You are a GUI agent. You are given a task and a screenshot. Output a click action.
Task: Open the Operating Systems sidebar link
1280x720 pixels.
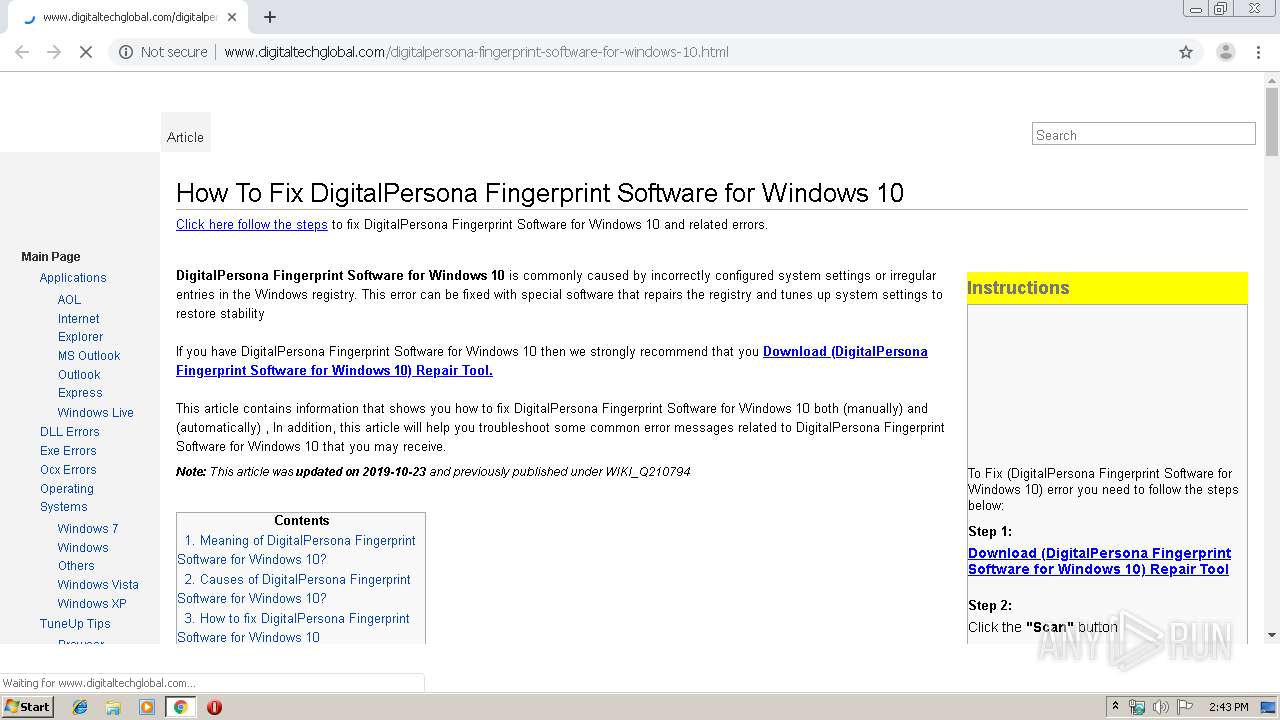click(x=66, y=498)
